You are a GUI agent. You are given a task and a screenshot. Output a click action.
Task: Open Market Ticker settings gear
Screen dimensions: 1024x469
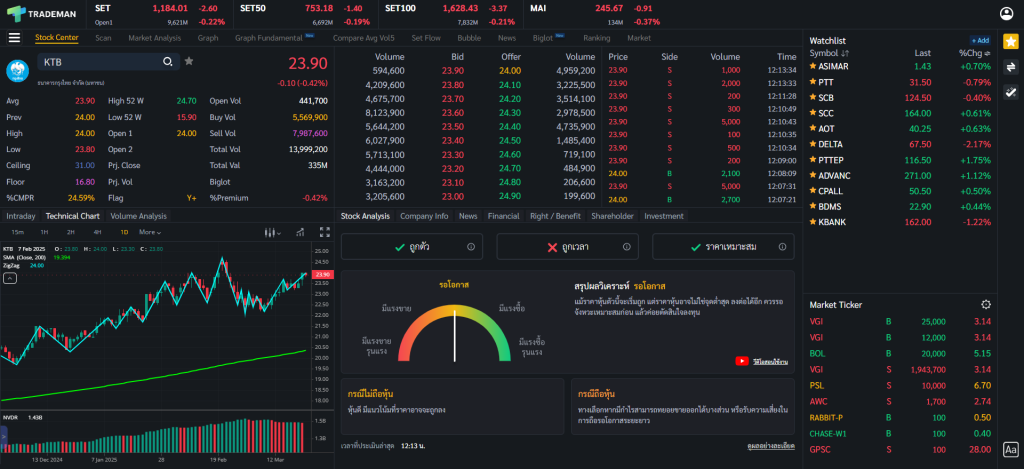[x=986, y=304]
